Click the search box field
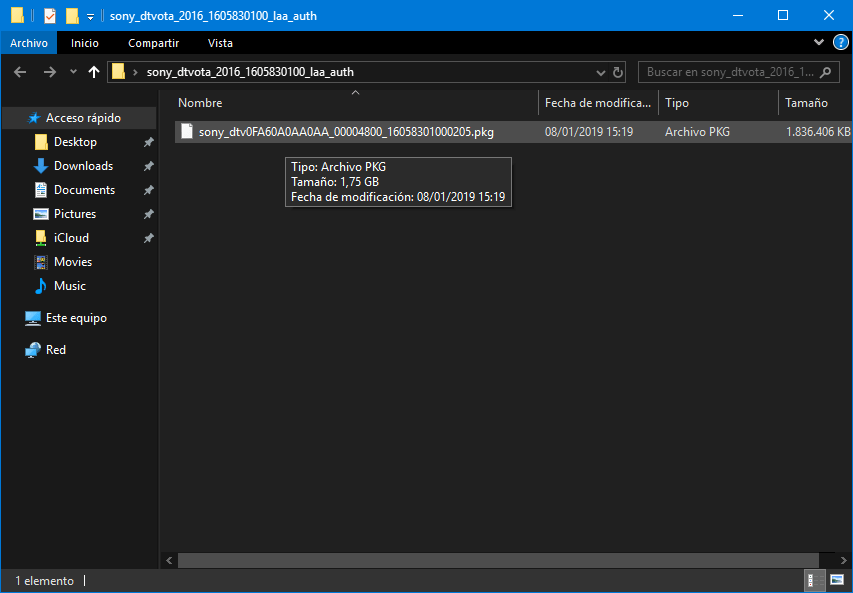This screenshot has height=593, width=853. (730, 72)
